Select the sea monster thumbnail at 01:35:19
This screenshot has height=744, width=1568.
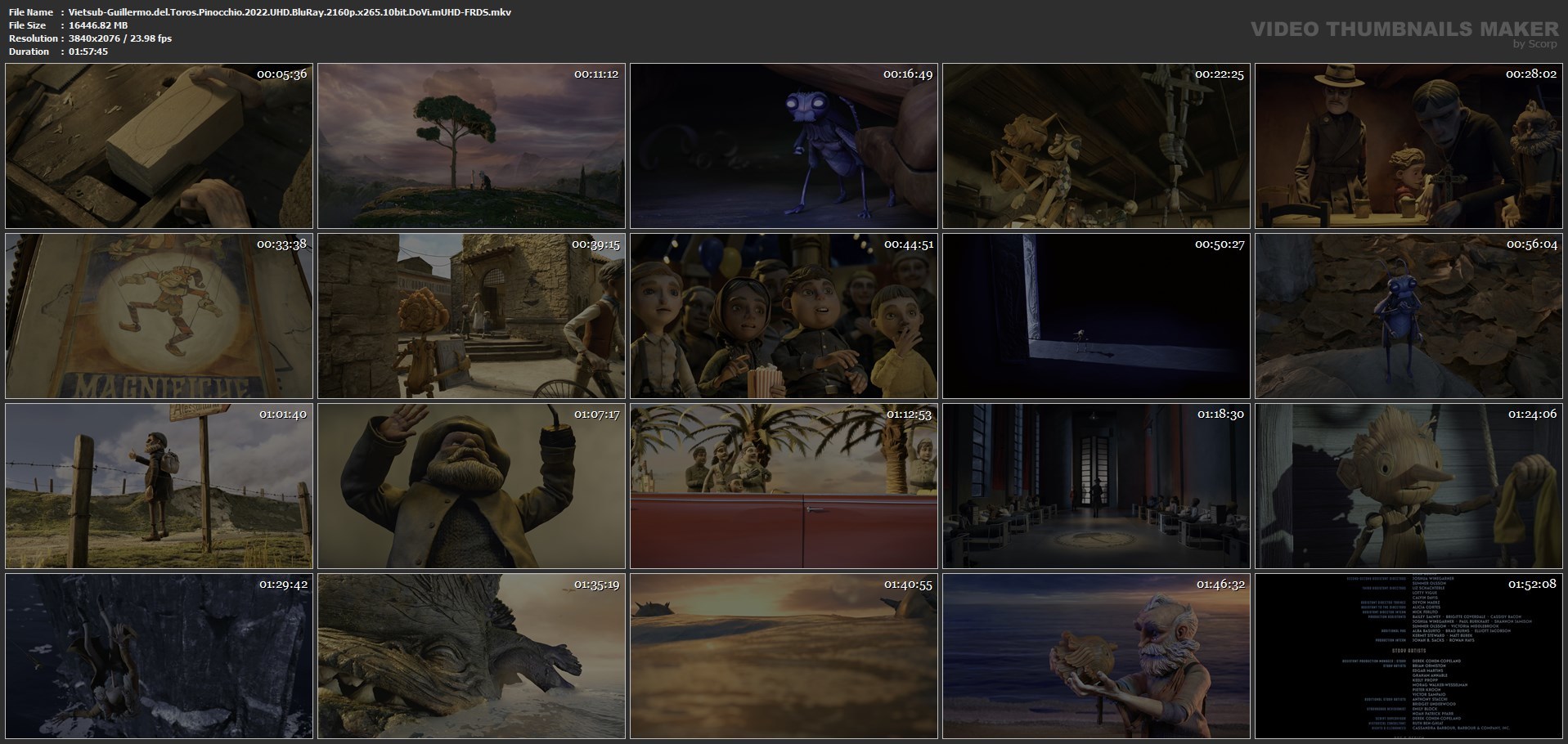(x=471, y=657)
